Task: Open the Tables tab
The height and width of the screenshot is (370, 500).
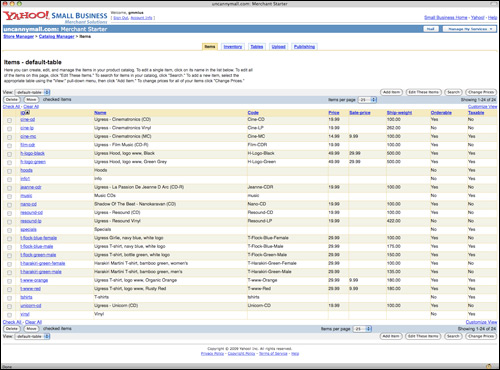Action: point(257,47)
